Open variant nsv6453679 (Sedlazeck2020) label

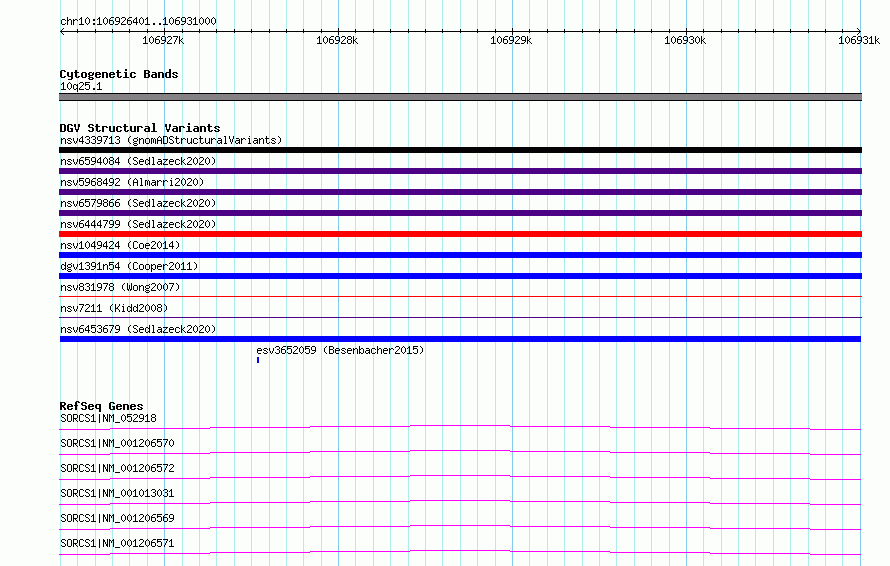138,329
